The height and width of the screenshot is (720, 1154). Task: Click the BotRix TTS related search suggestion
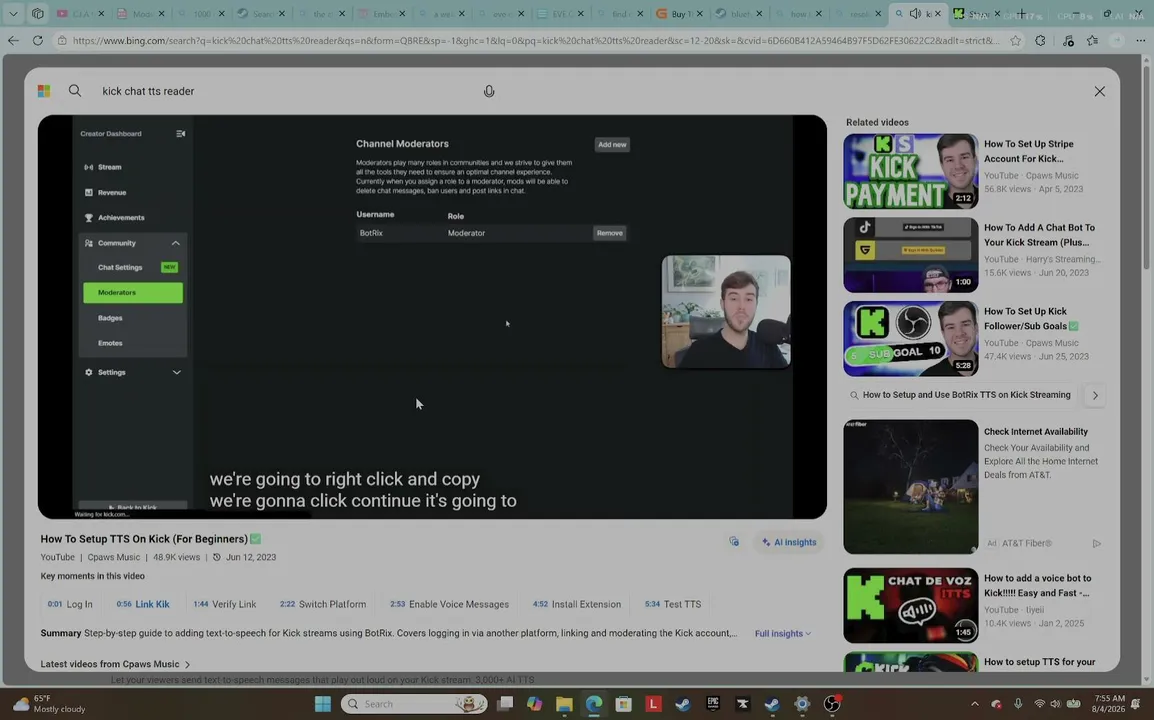960,395
